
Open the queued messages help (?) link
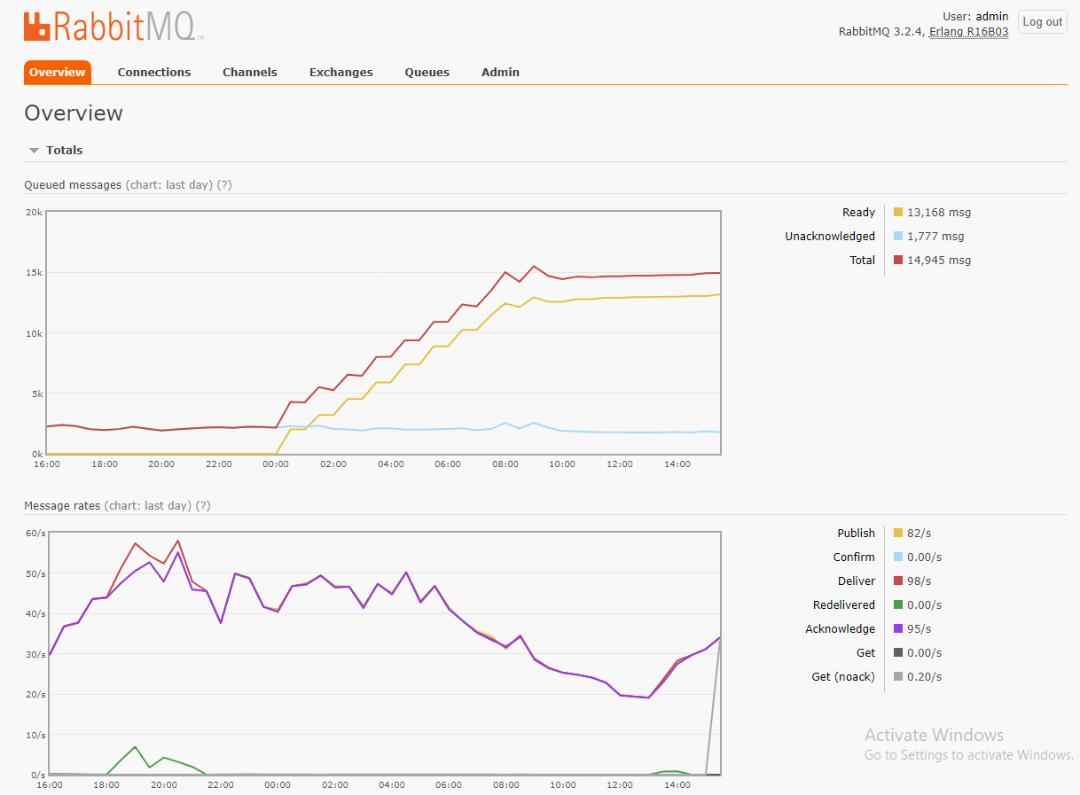pos(224,185)
